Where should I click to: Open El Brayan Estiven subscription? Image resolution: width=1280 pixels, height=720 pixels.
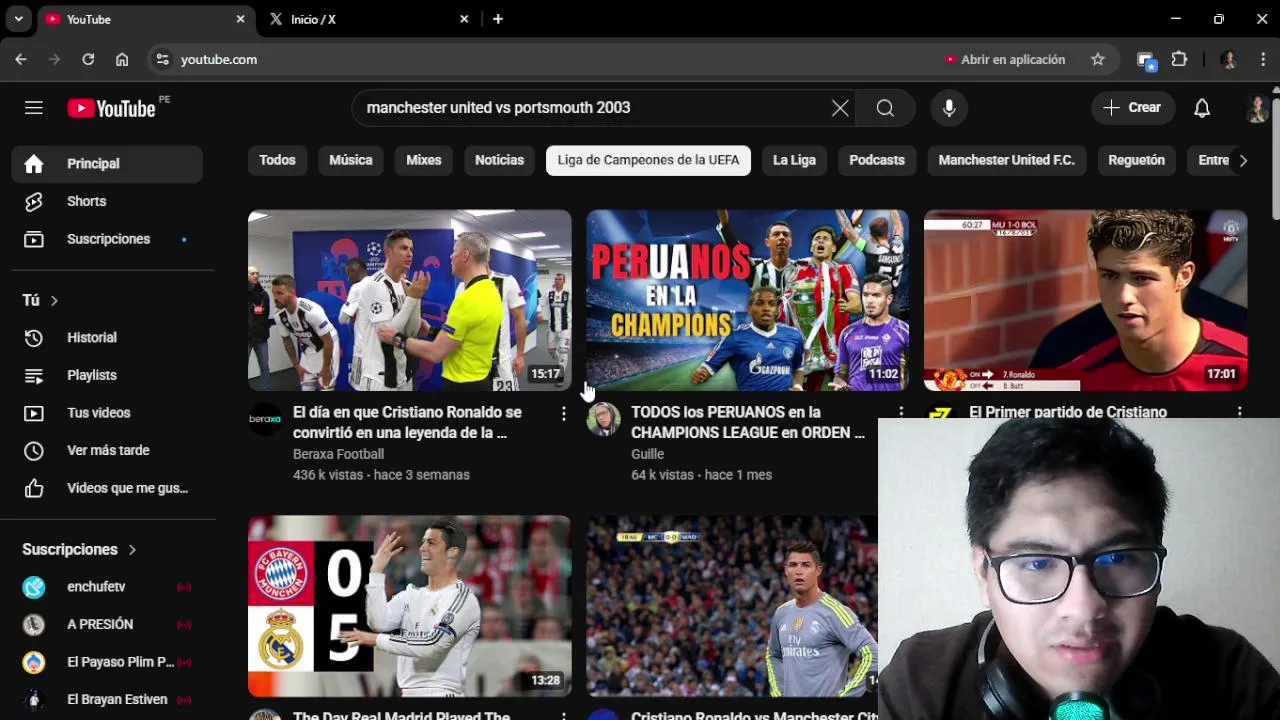107,699
